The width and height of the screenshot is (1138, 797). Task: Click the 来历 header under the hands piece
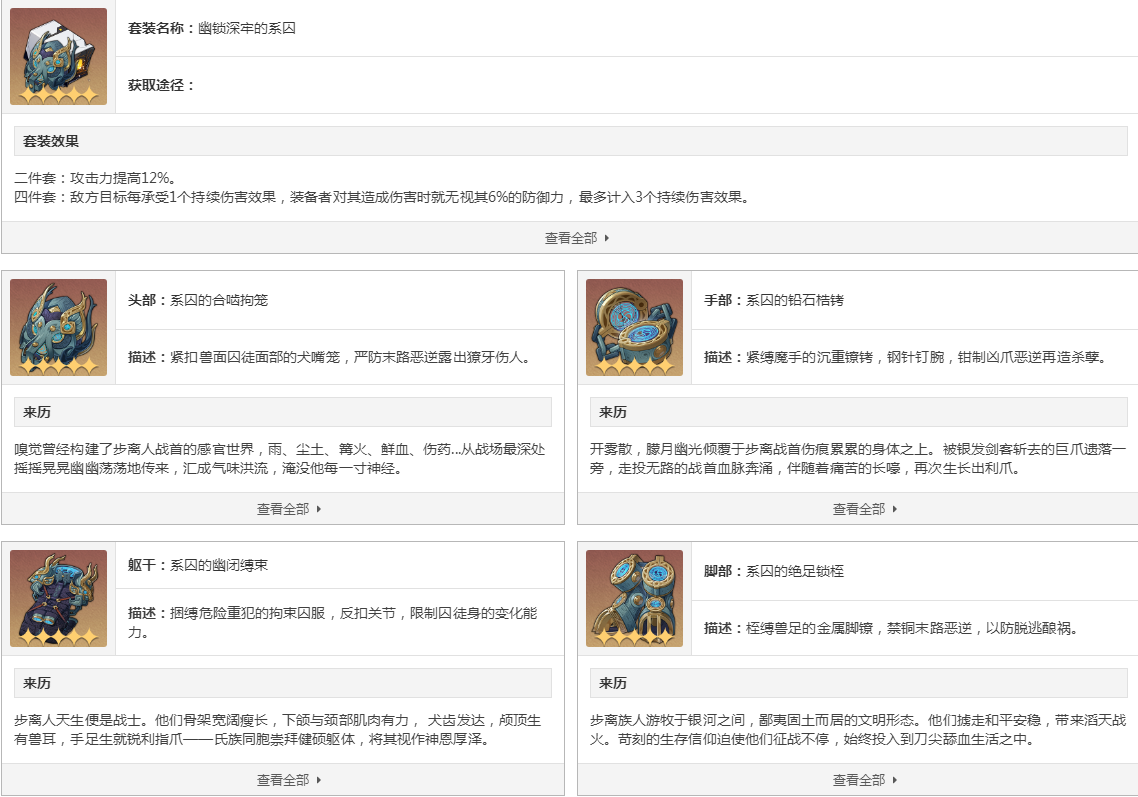point(613,411)
